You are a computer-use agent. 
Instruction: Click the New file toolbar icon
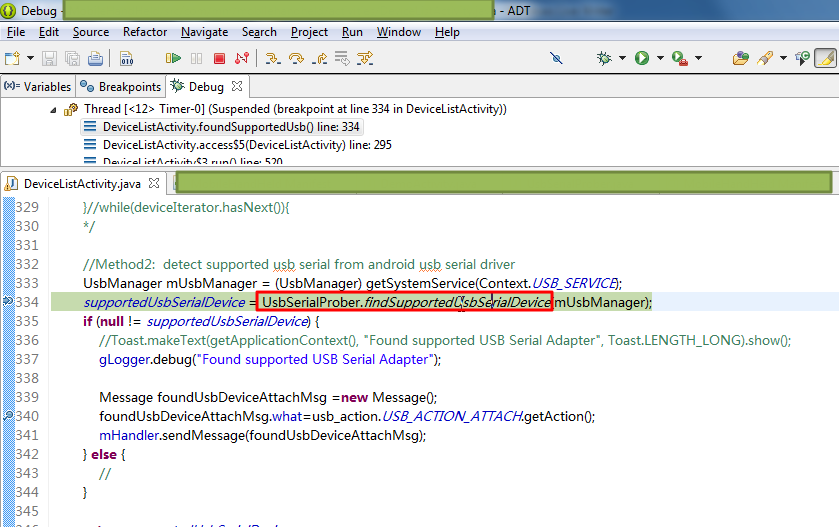coord(12,58)
